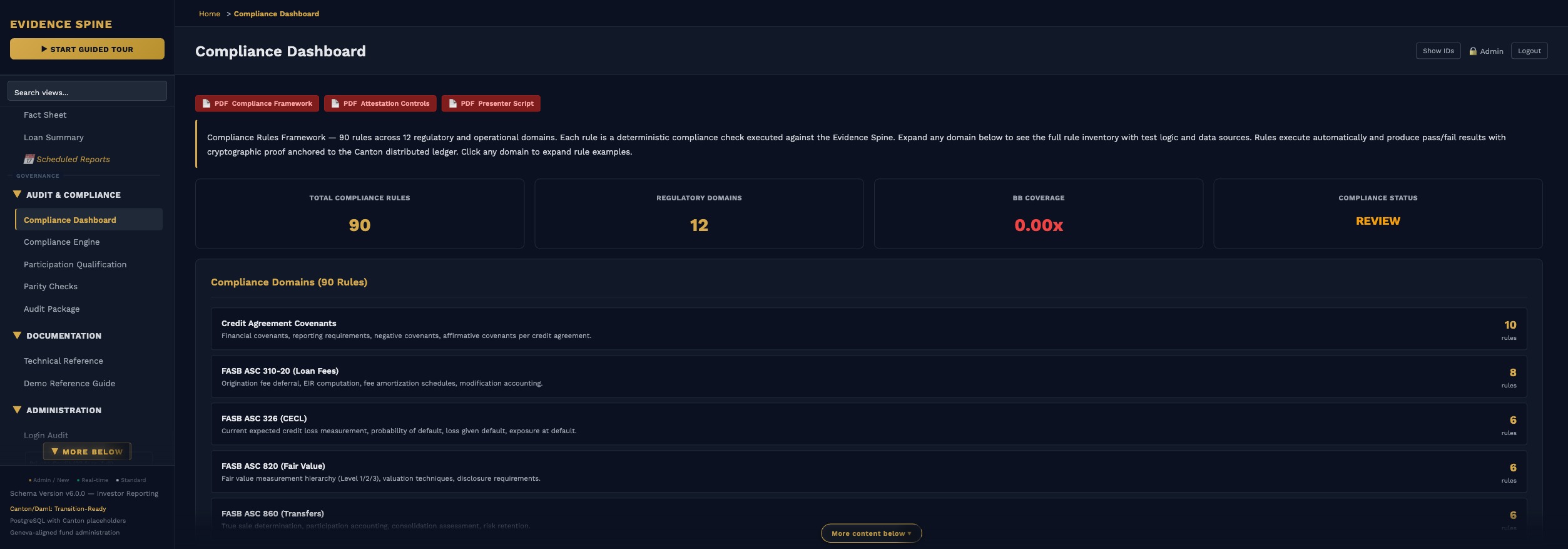The image size is (1568, 549).
Task: Open Compliance Engine in sidebar
Action: tap(61, 242)
